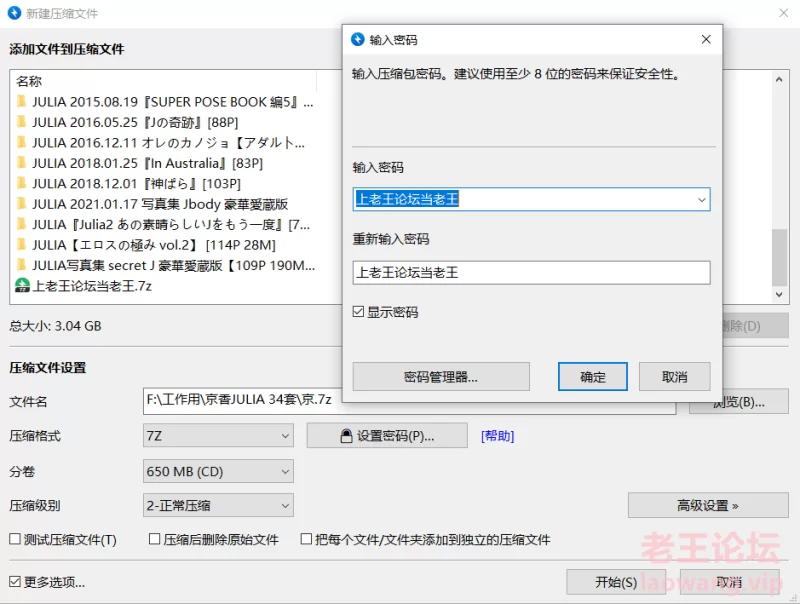Open the [帮助] link
The width and height of the screenshot is (800, 604).
497,436
